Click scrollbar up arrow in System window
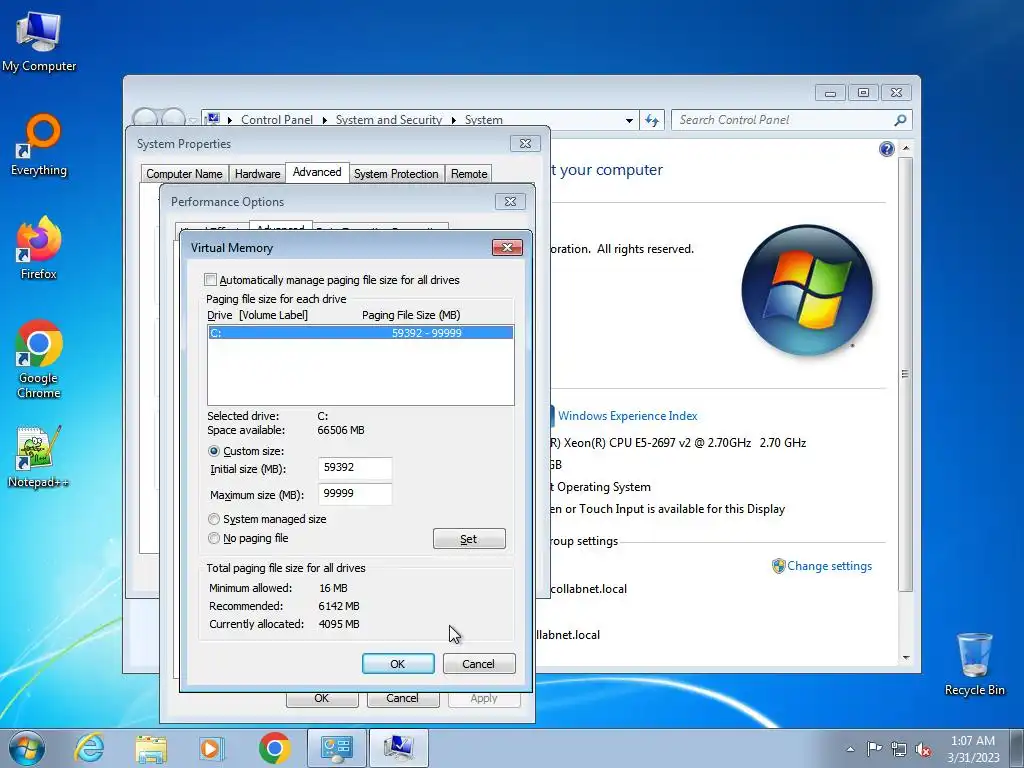 pos(906,148)
